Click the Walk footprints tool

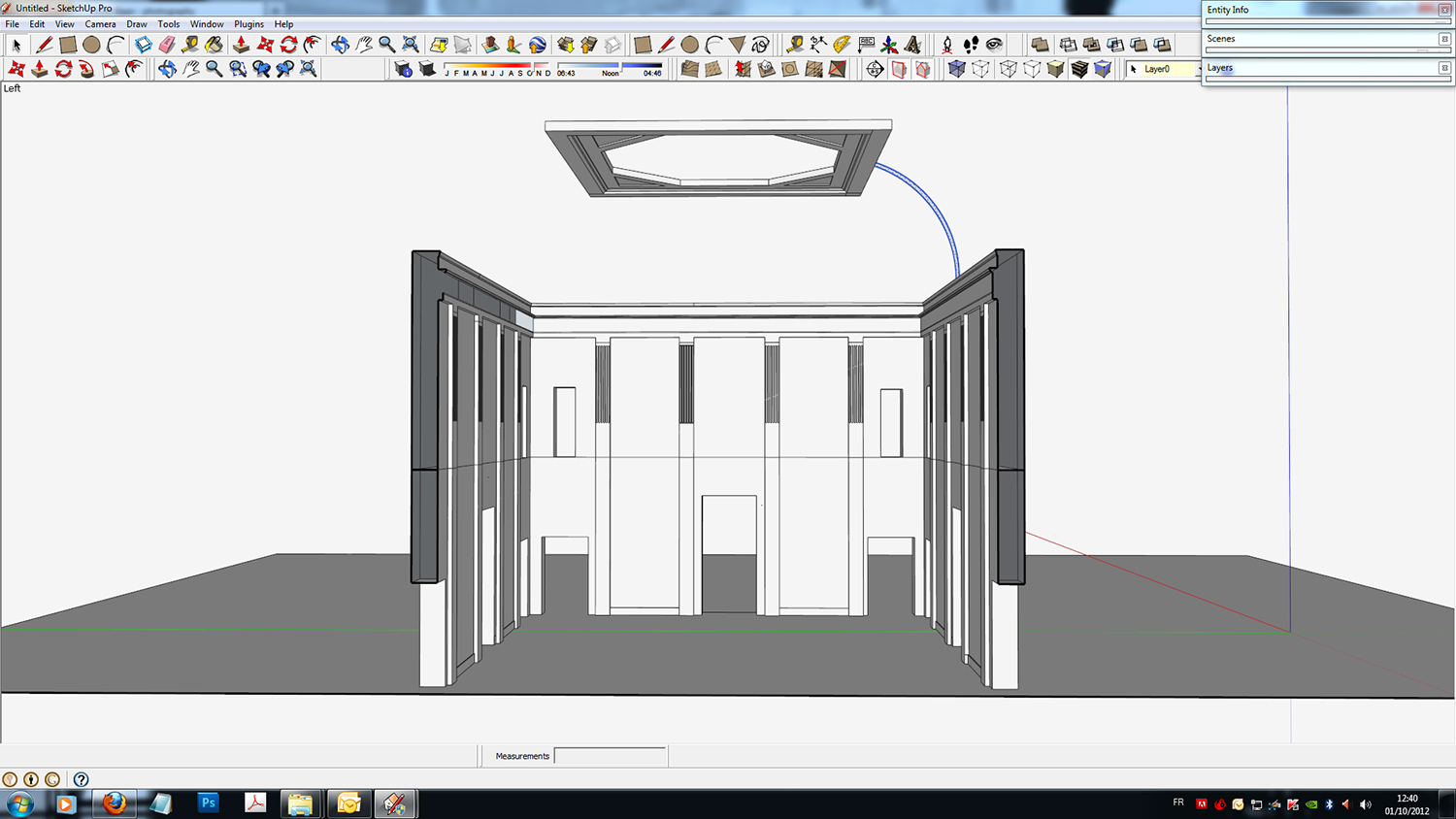tap(971, 45)
